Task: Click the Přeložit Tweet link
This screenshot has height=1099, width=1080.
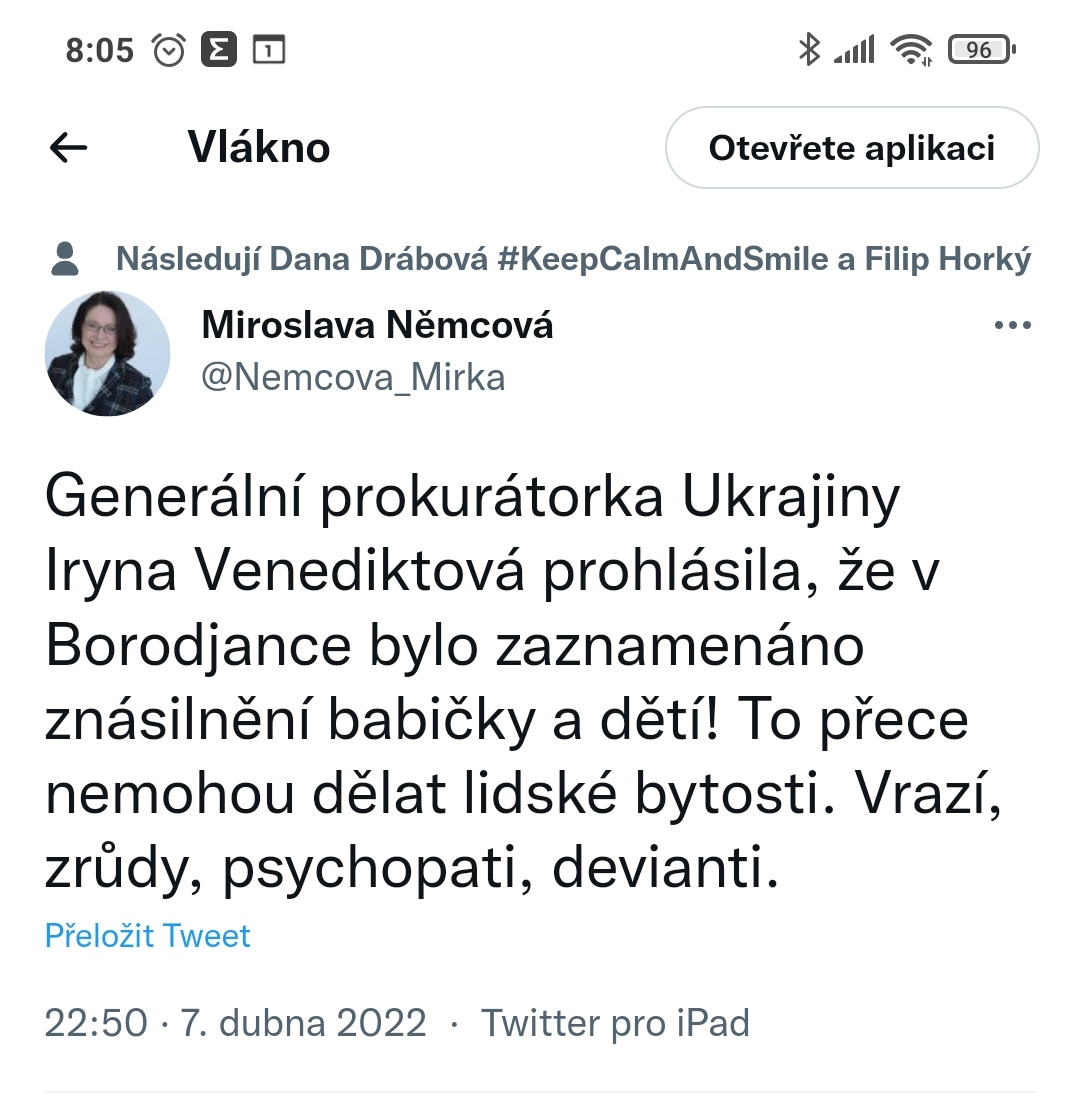Action: [x=147, y=936]
